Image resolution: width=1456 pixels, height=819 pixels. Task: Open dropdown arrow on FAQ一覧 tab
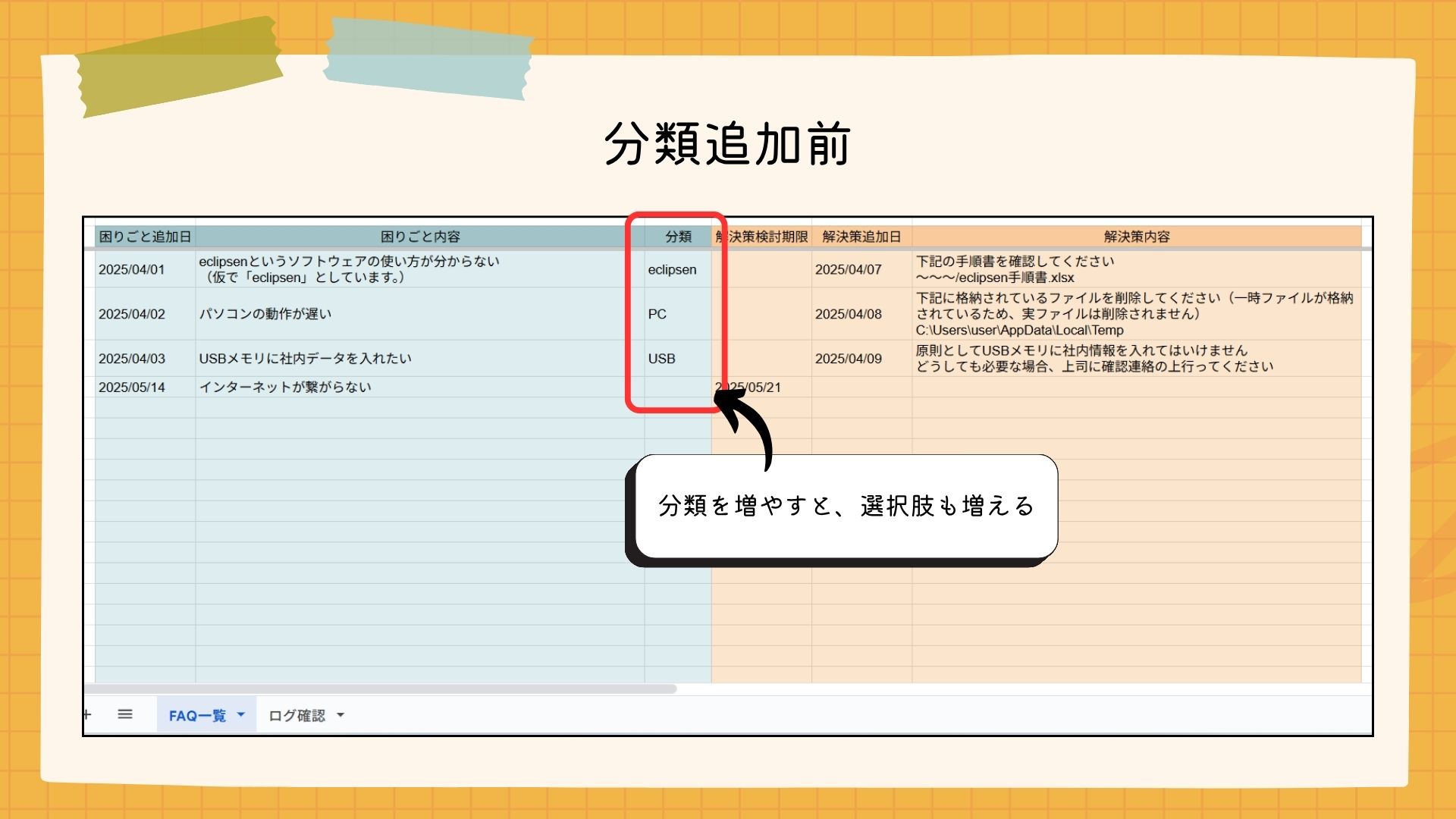[241, 715]
